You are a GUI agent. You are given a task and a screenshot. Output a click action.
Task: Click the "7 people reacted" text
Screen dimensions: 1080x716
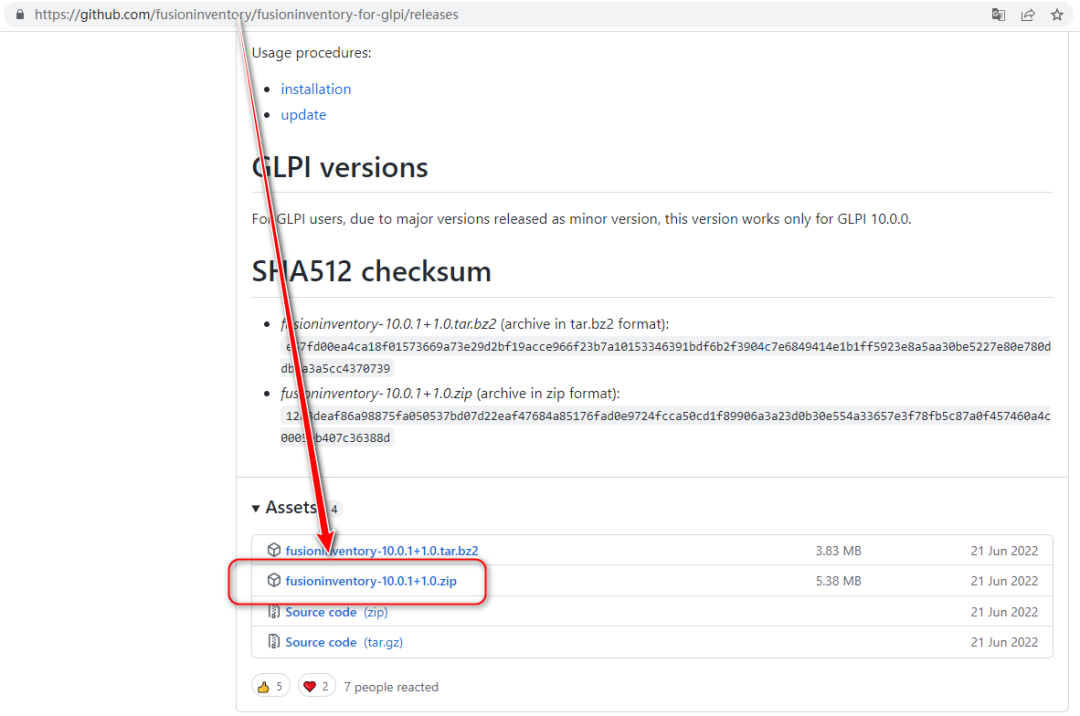coord(391,687)
